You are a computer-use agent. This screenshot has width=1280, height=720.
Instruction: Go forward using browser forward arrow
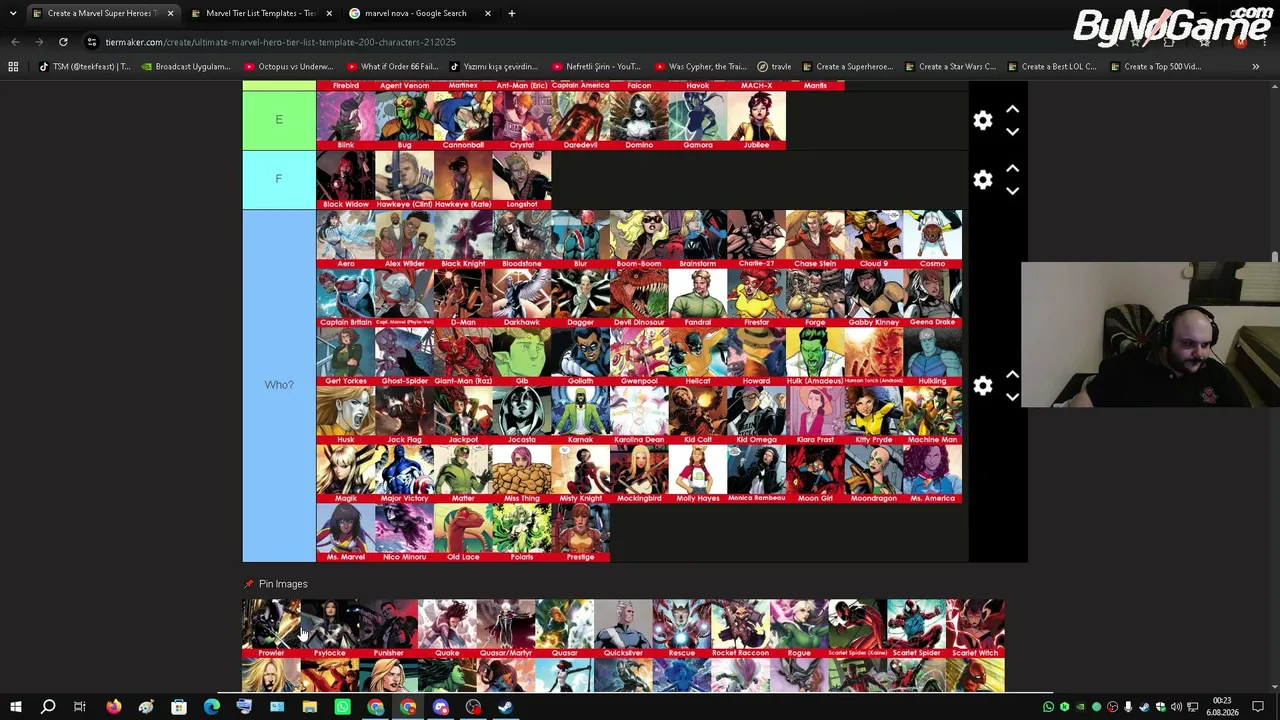[39, 42]
